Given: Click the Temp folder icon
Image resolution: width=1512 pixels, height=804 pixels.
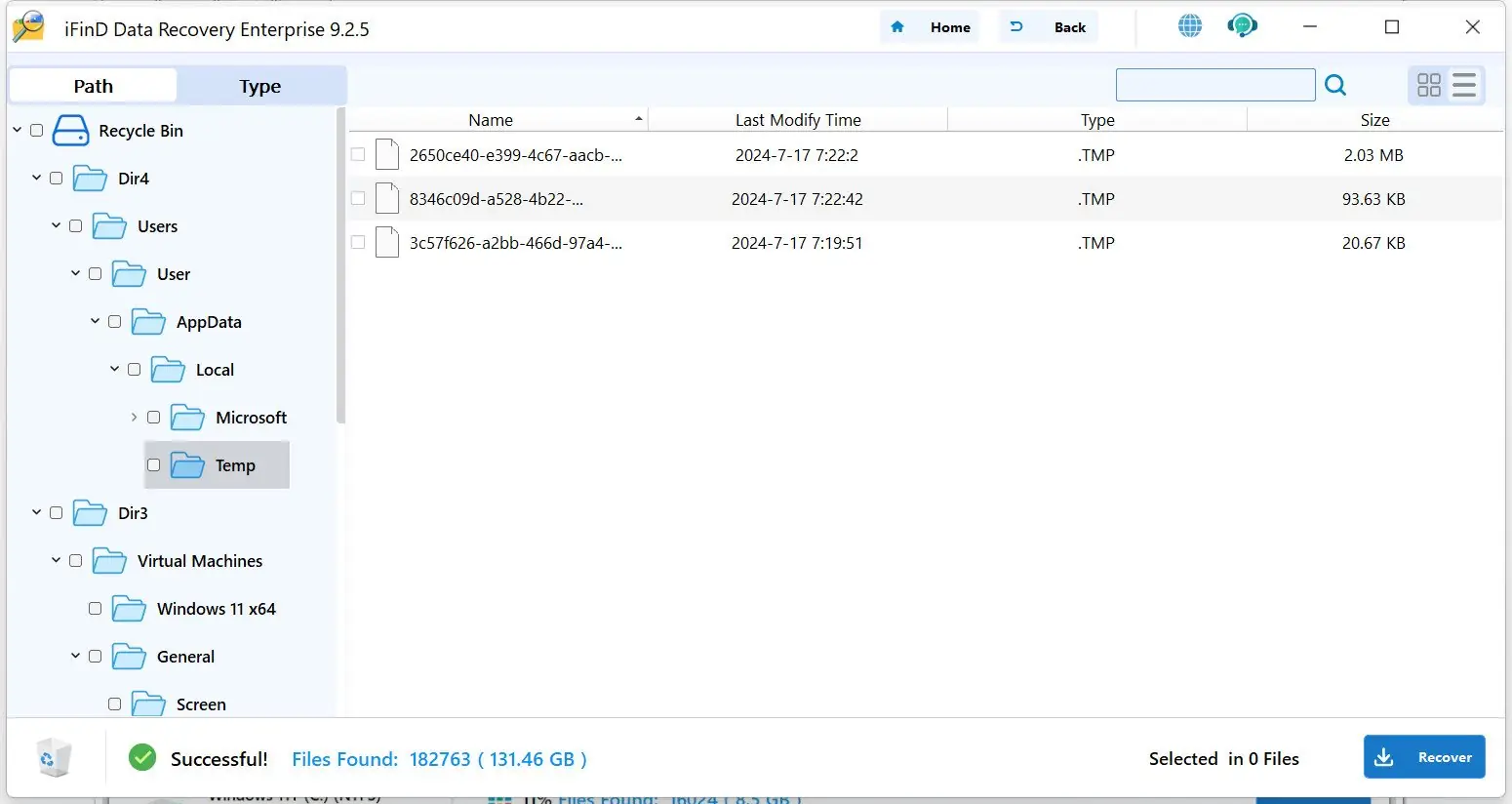Looking at the screenshot, I should click(x=187, y=465).
